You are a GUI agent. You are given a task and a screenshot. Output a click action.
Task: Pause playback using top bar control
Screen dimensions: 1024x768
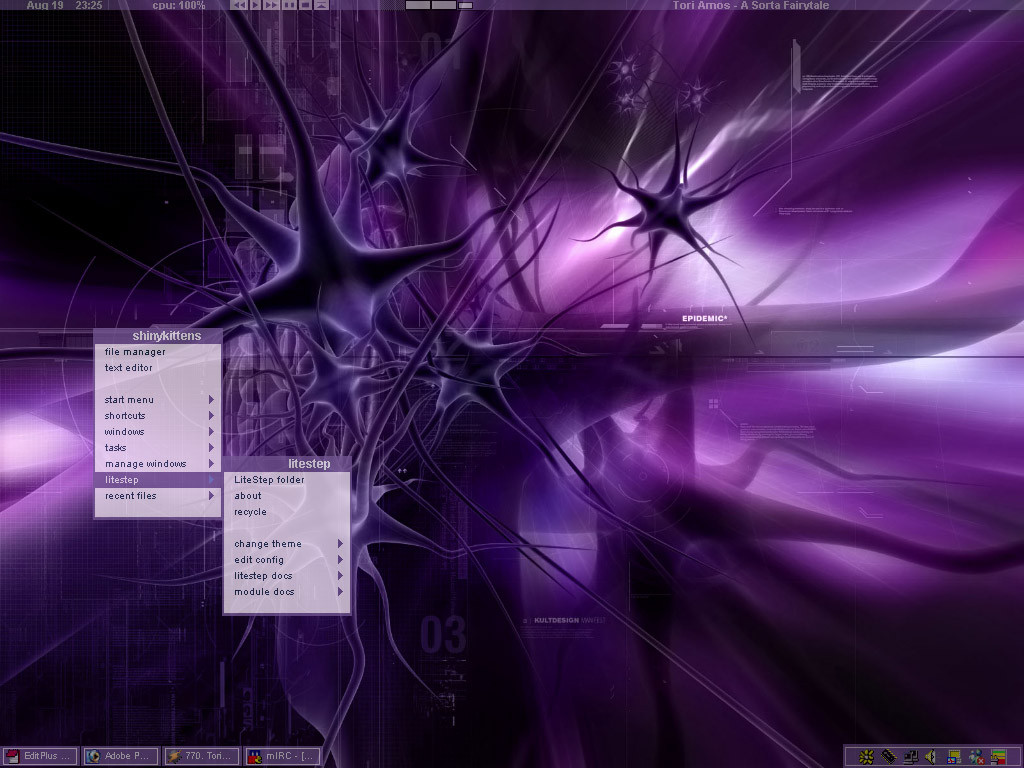tap(289, 5)
